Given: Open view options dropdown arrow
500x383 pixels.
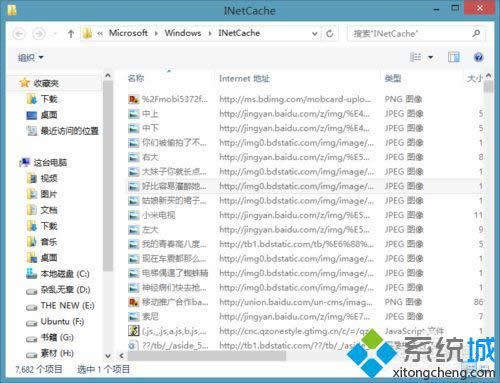Looking at the screenshot, I should click(x=430, y=57).
